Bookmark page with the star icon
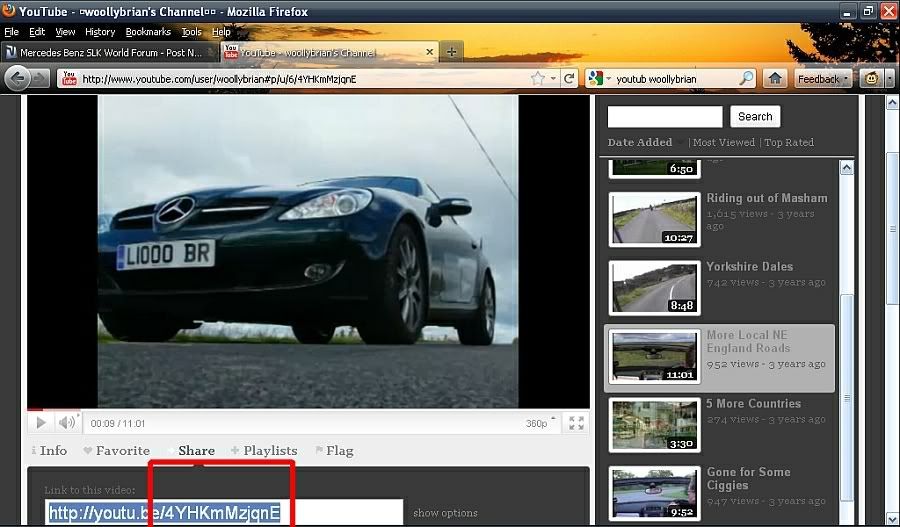This screenshot has width=900, height=527. tap(537, 79)
